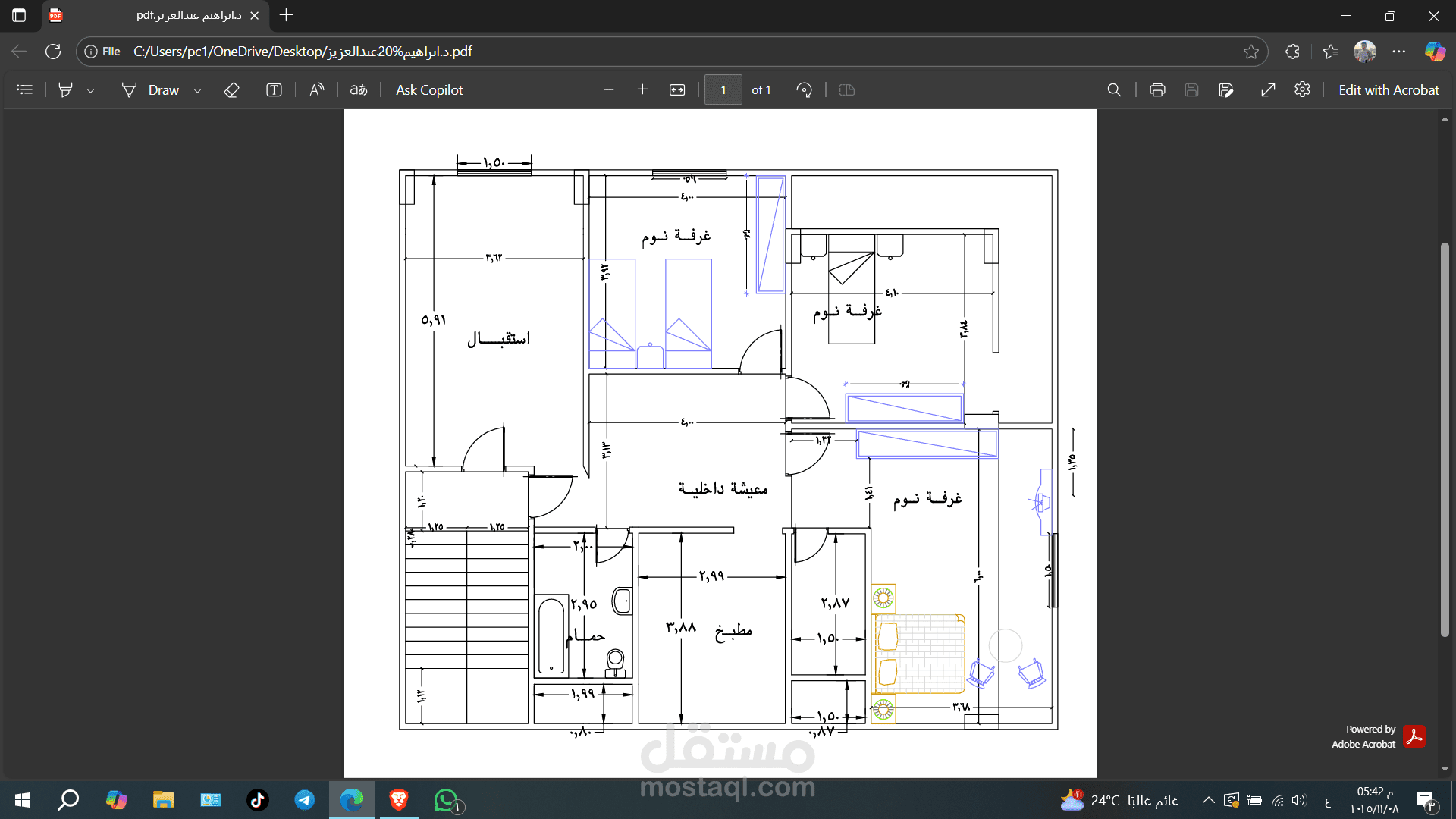Click the scrollbar down arrow
This screenshot has height=819, width=1456.
[x=1445, y=769]
